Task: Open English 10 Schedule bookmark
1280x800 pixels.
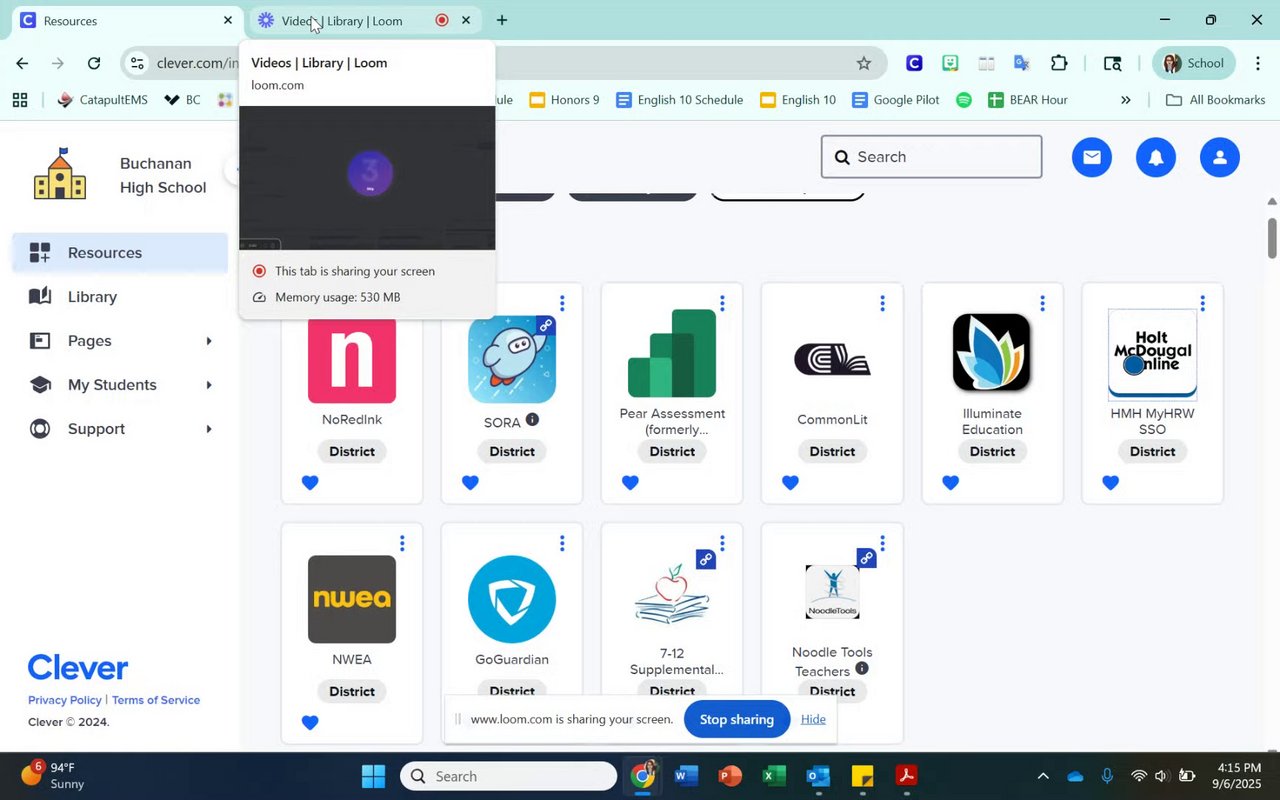Action: pos(680,100)
